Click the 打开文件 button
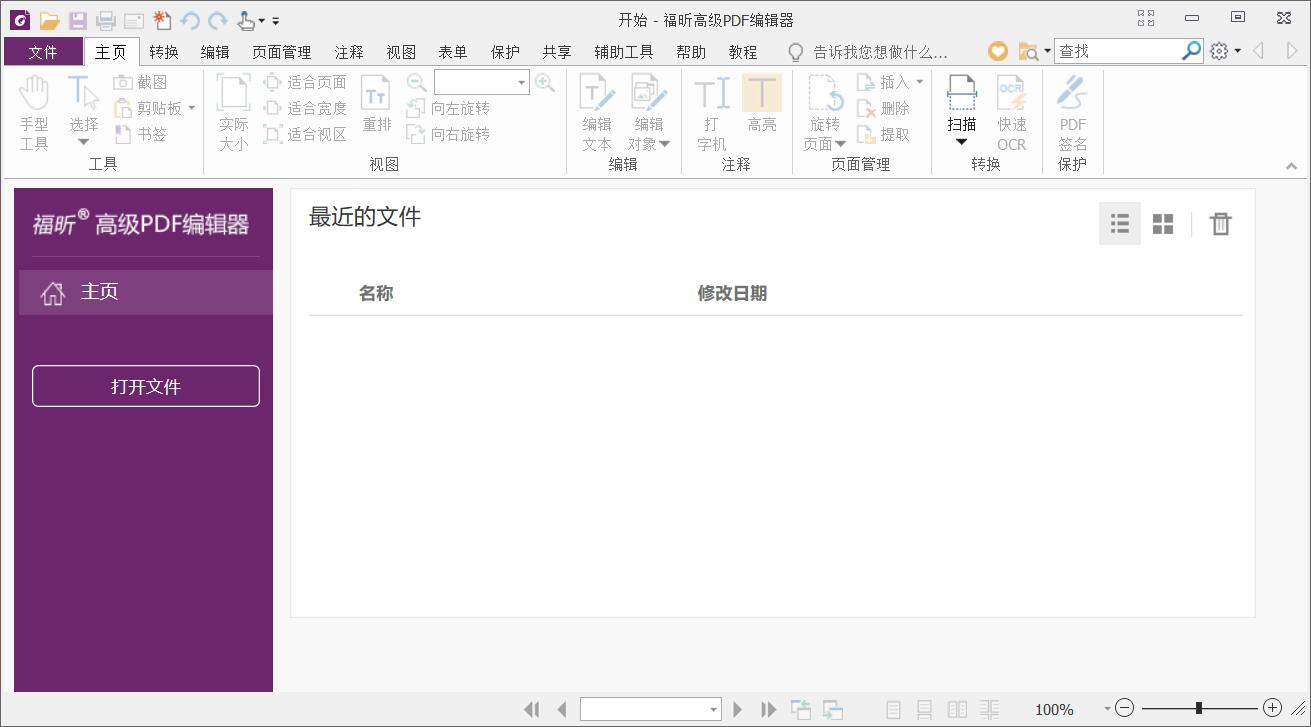The image size is (1311, 727). 146,386
